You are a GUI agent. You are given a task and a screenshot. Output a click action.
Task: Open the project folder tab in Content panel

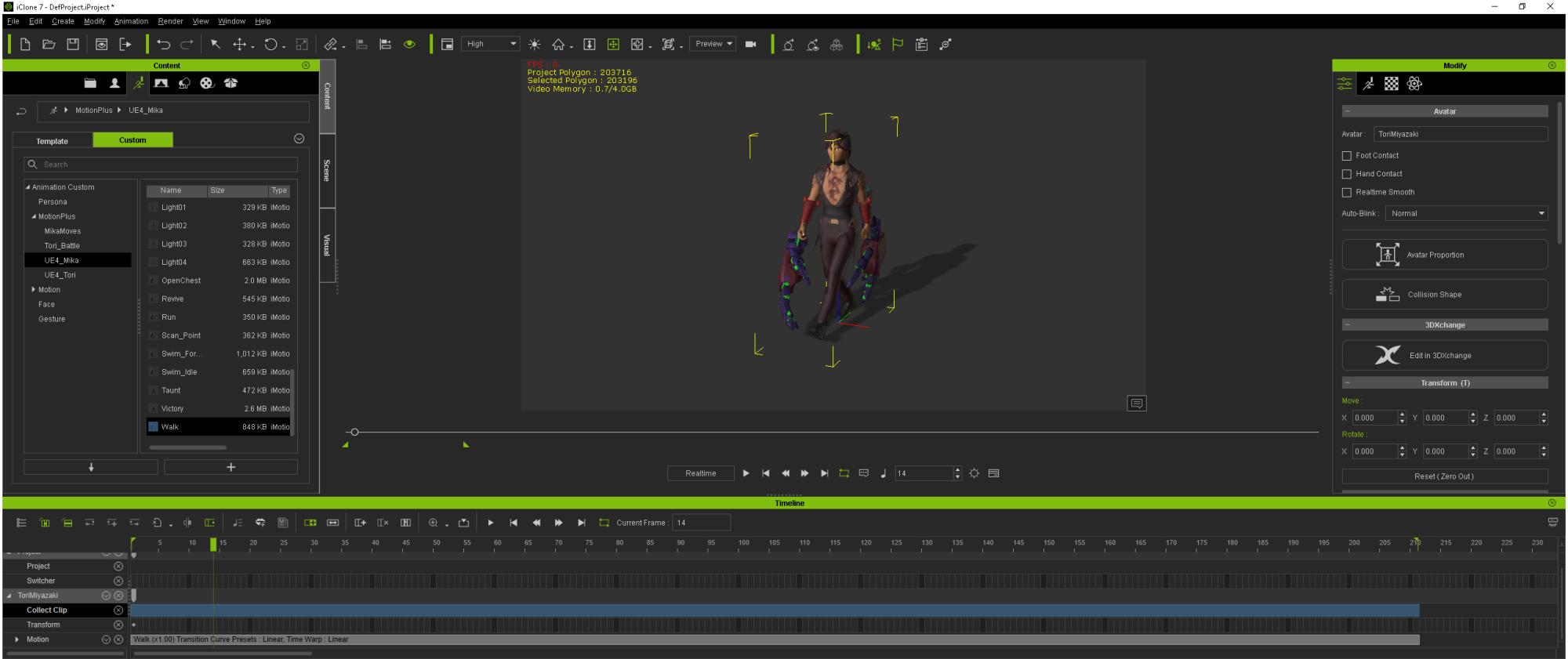[90, 83]
